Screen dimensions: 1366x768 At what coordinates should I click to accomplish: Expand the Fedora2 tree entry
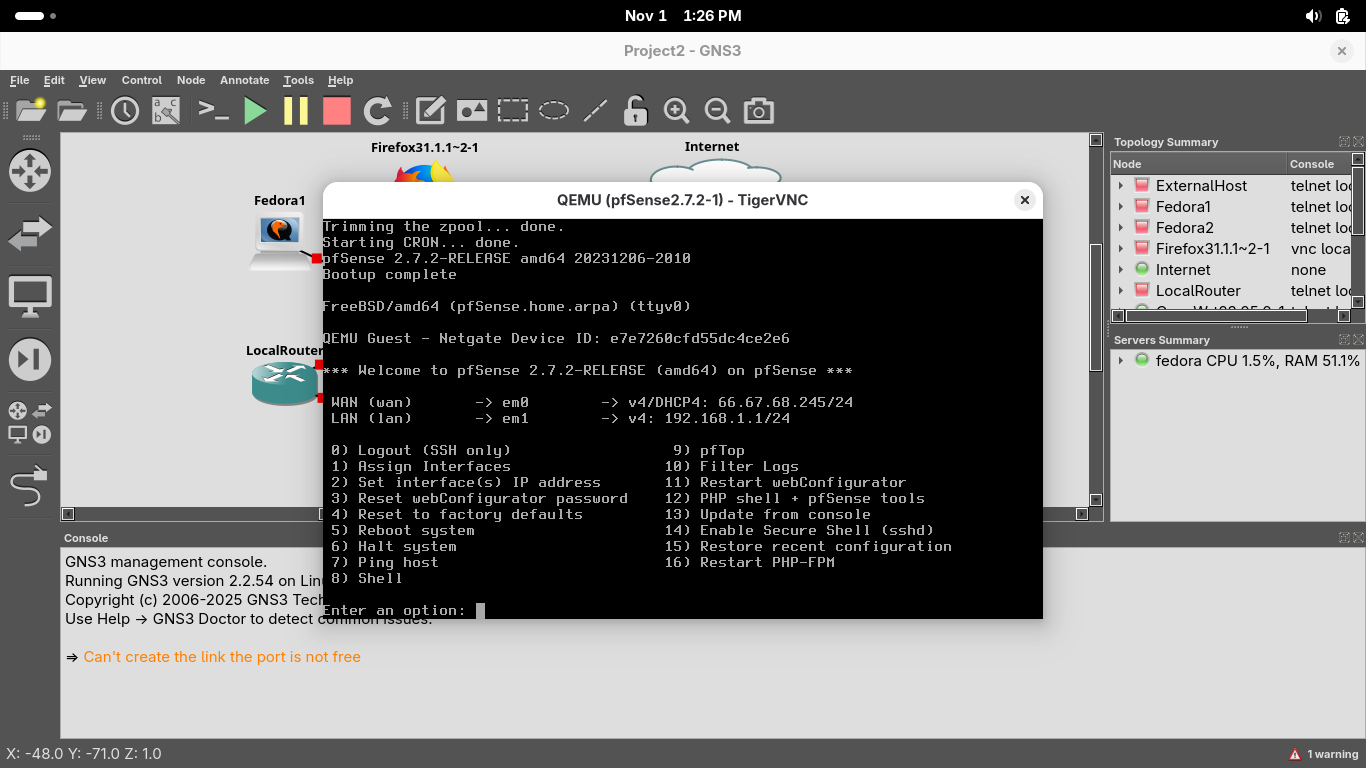1121,228
